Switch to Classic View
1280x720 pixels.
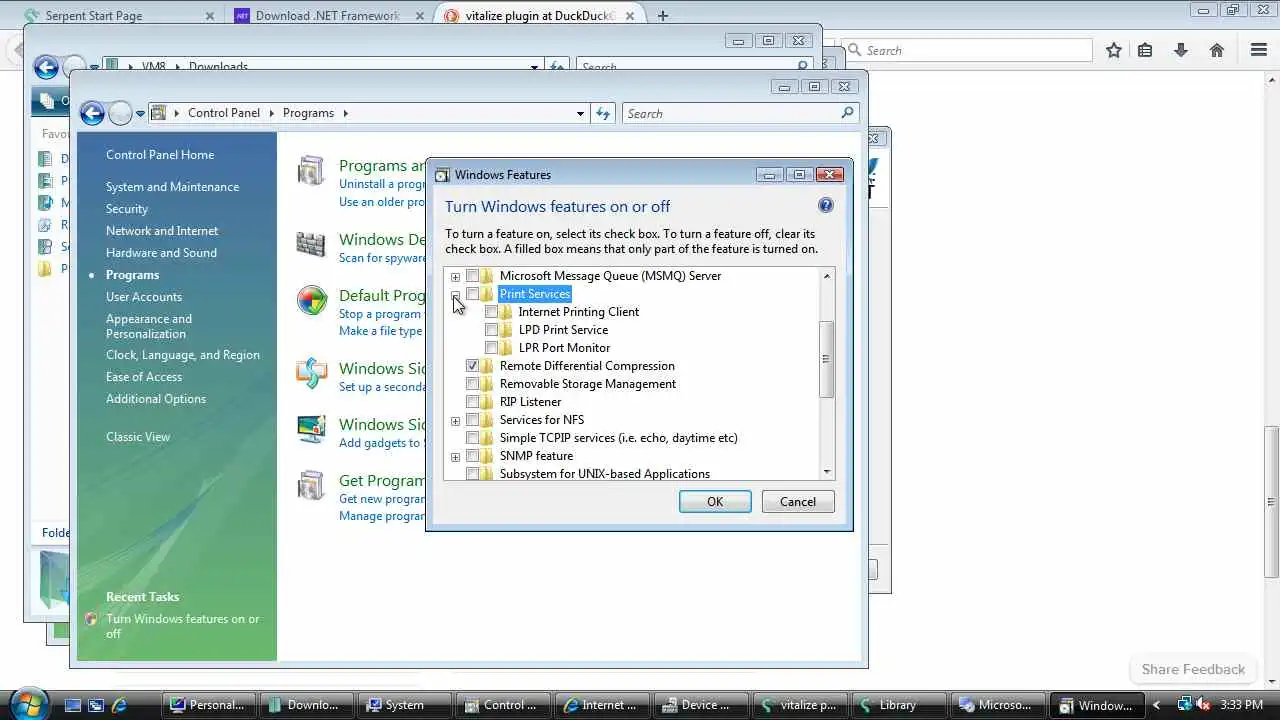coord(138,437)
